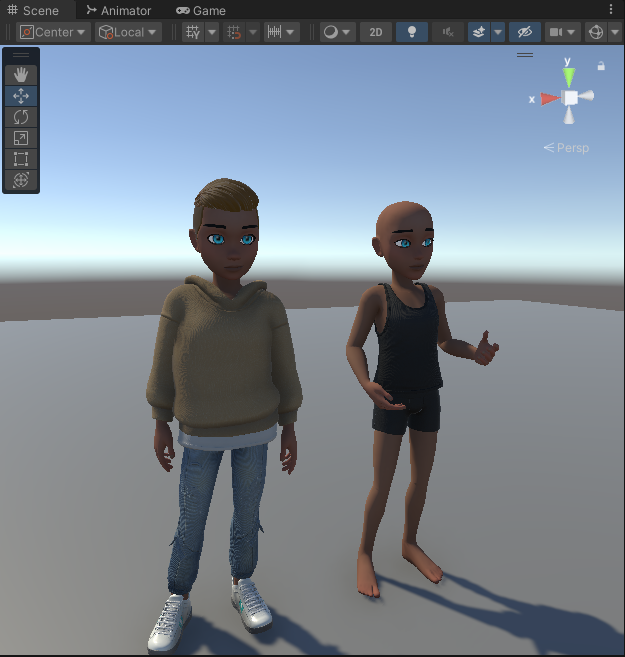
Task: Select the Move tool
Action: (21, 96)
